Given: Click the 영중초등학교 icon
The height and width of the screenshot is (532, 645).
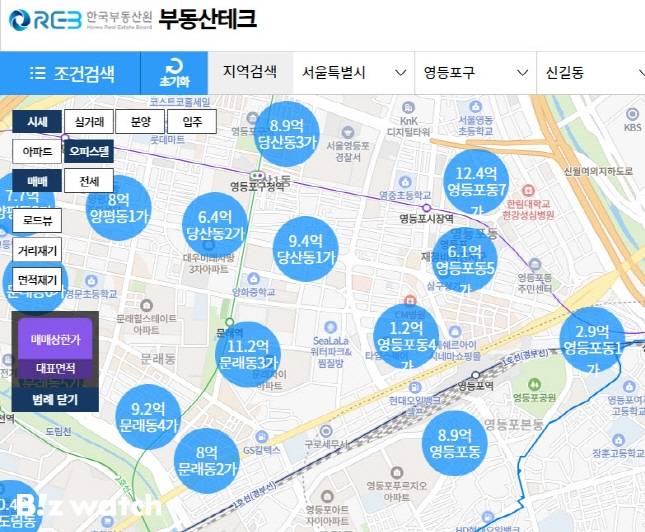Looking at the screenshot, I should point(405,181).
